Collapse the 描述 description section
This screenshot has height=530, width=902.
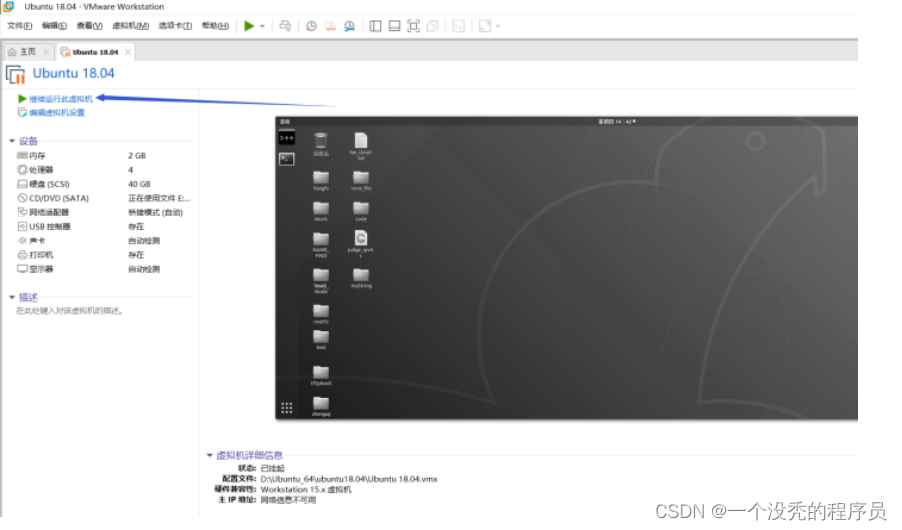coord(12,298)
